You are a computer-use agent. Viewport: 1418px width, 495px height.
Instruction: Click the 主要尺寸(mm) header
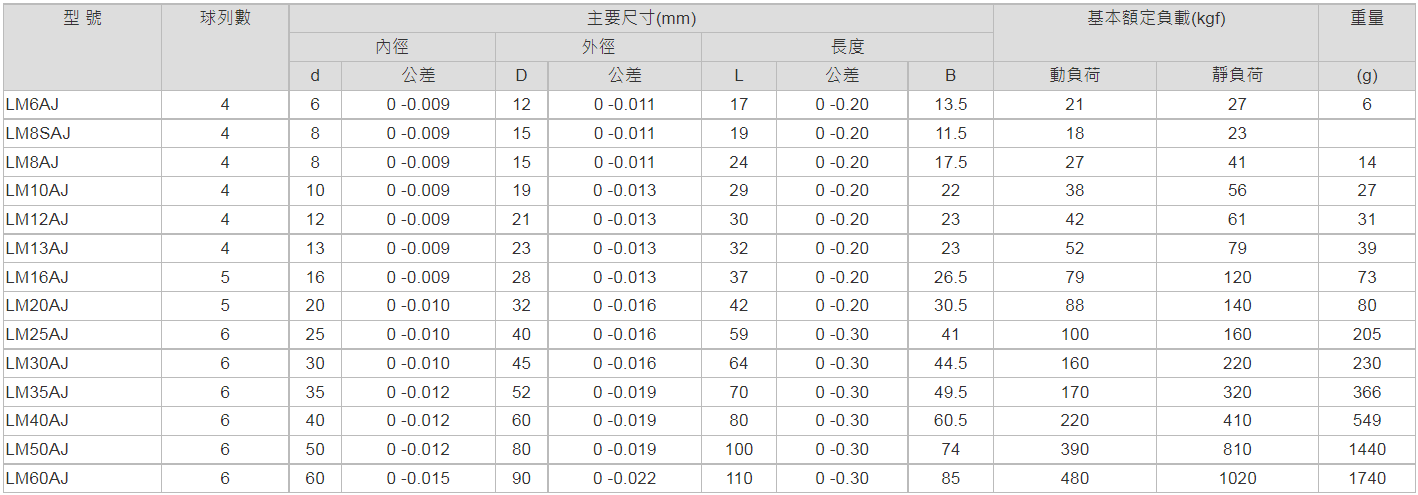coord(641,18)
